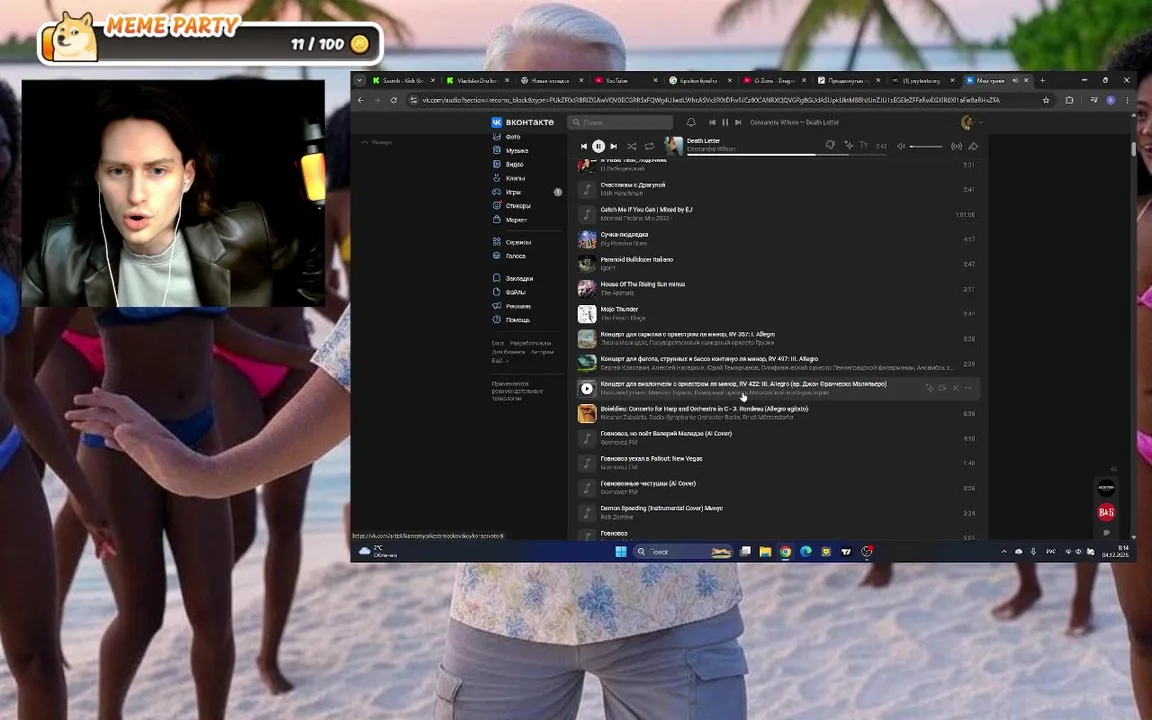1152x720 pixels.
Task: Go back in Chrome browser
Action: [361, 100]
